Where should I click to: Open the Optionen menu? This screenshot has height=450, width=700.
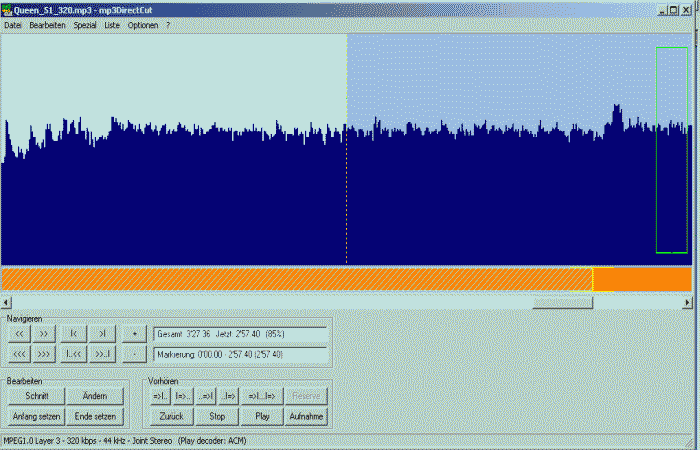(x=142, y=24)
